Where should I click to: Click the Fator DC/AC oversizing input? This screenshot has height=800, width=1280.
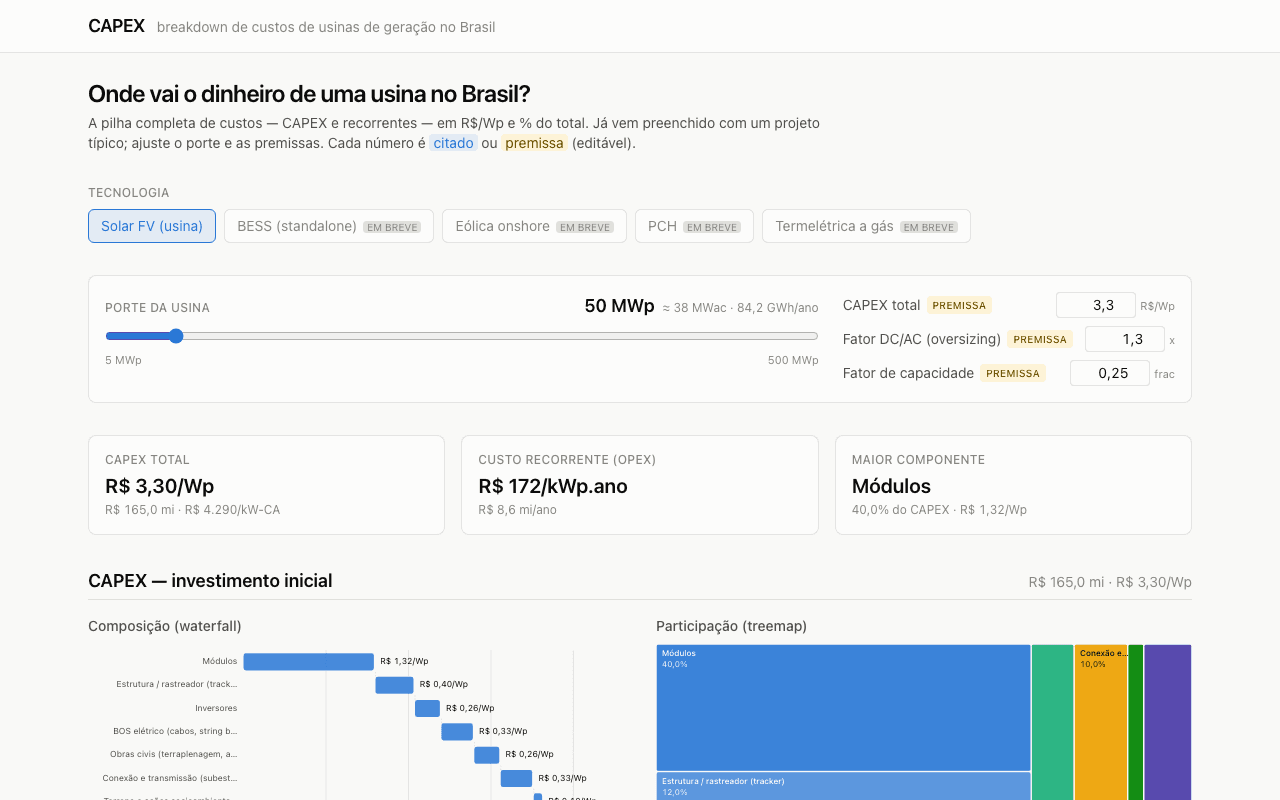click(1125, 339)
